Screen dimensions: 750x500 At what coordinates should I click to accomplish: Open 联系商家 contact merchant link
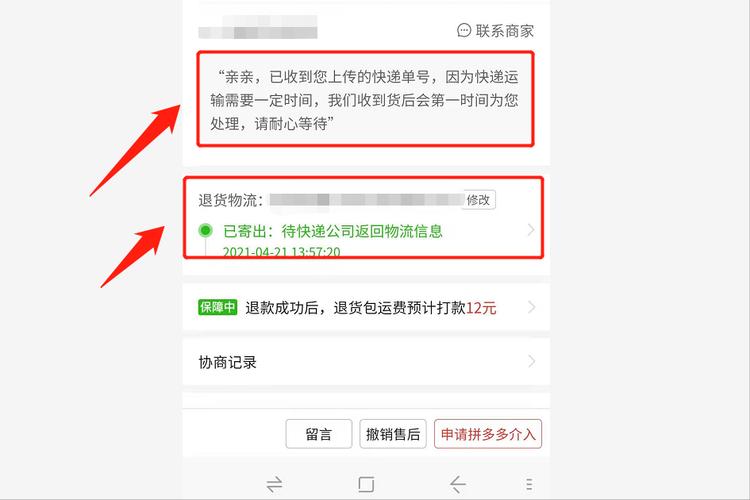coord(496,31)
